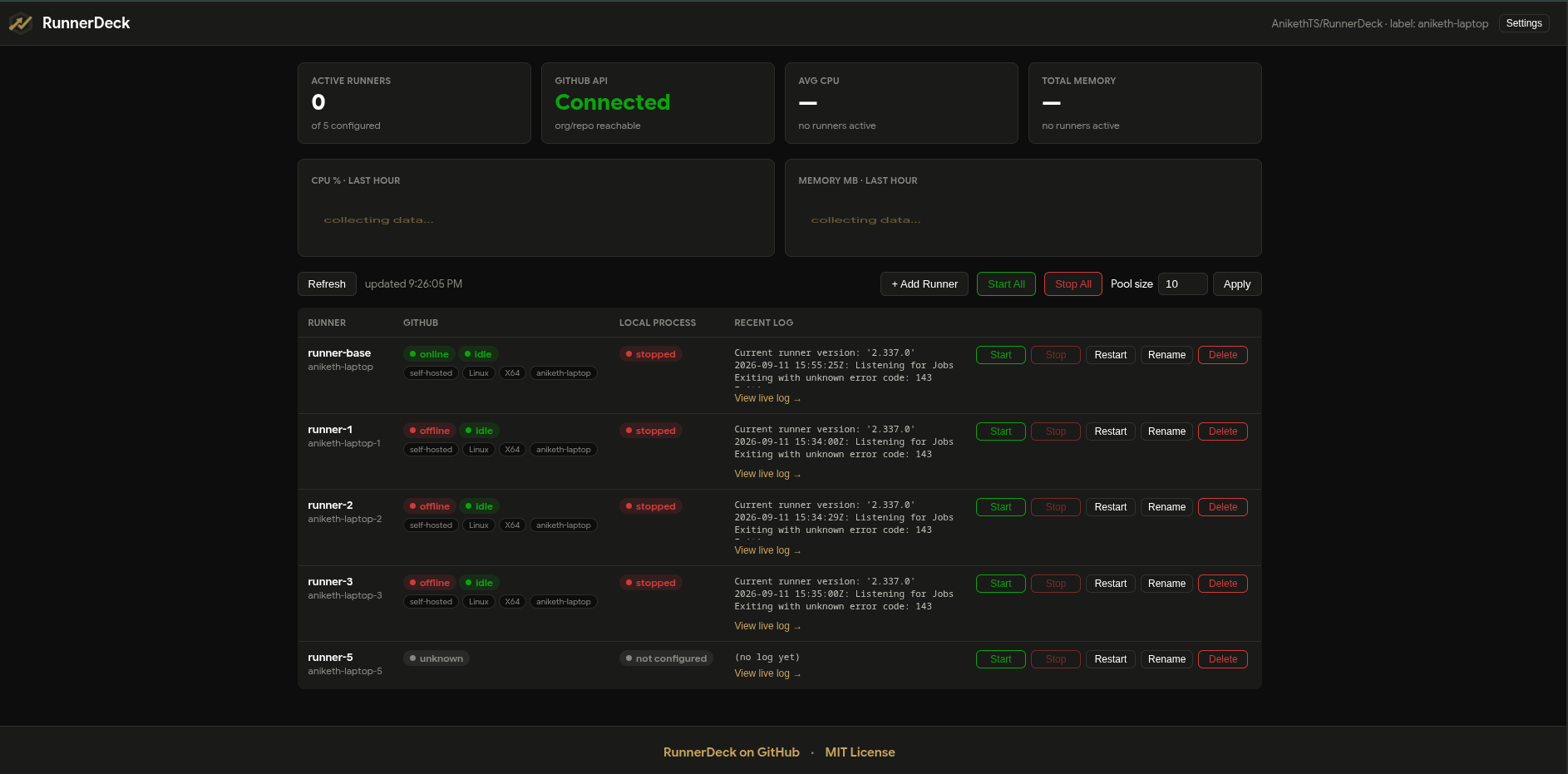This screenshot has width=1568, height=774.
Task: Open View live log for runner-5
Action: tap(767, 673)
